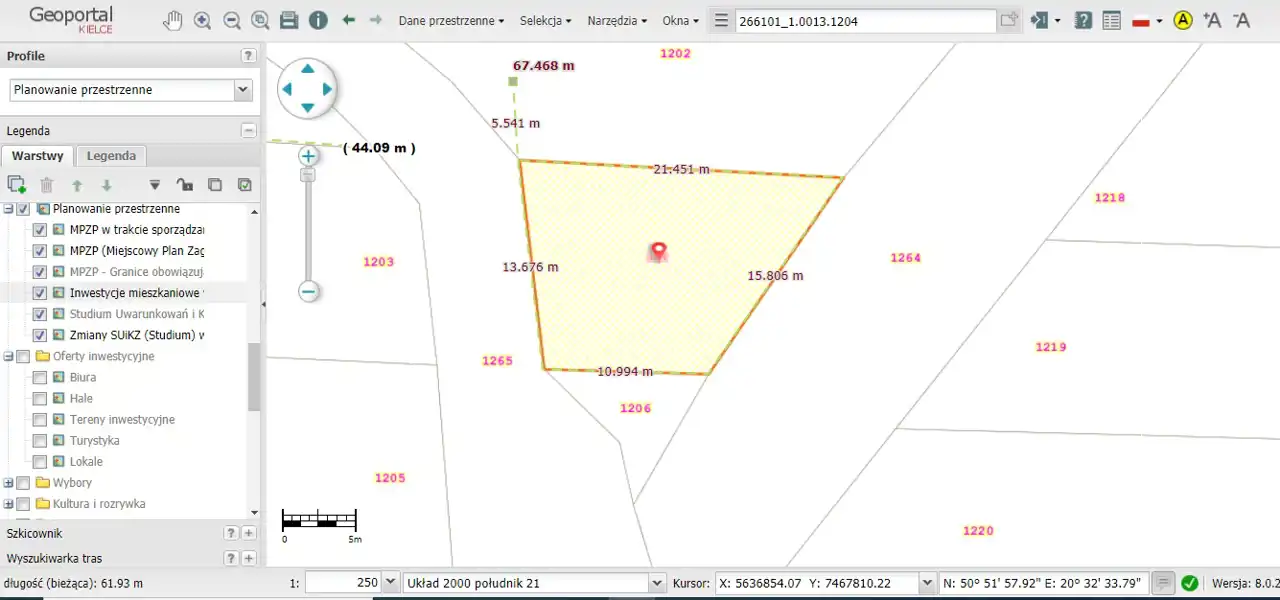This screenshot has width=1280, height=600.
Task: Click the zoom slider plus button
Action: (308, 156)
